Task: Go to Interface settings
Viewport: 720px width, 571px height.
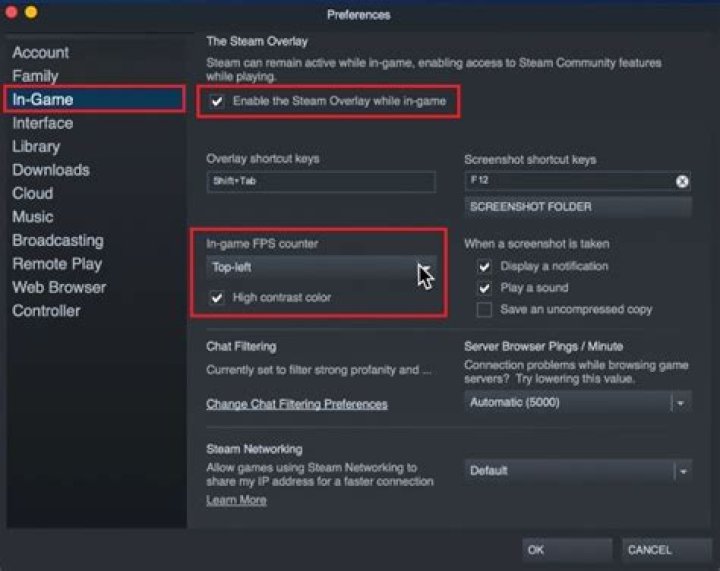Action: tap(43, 123)
